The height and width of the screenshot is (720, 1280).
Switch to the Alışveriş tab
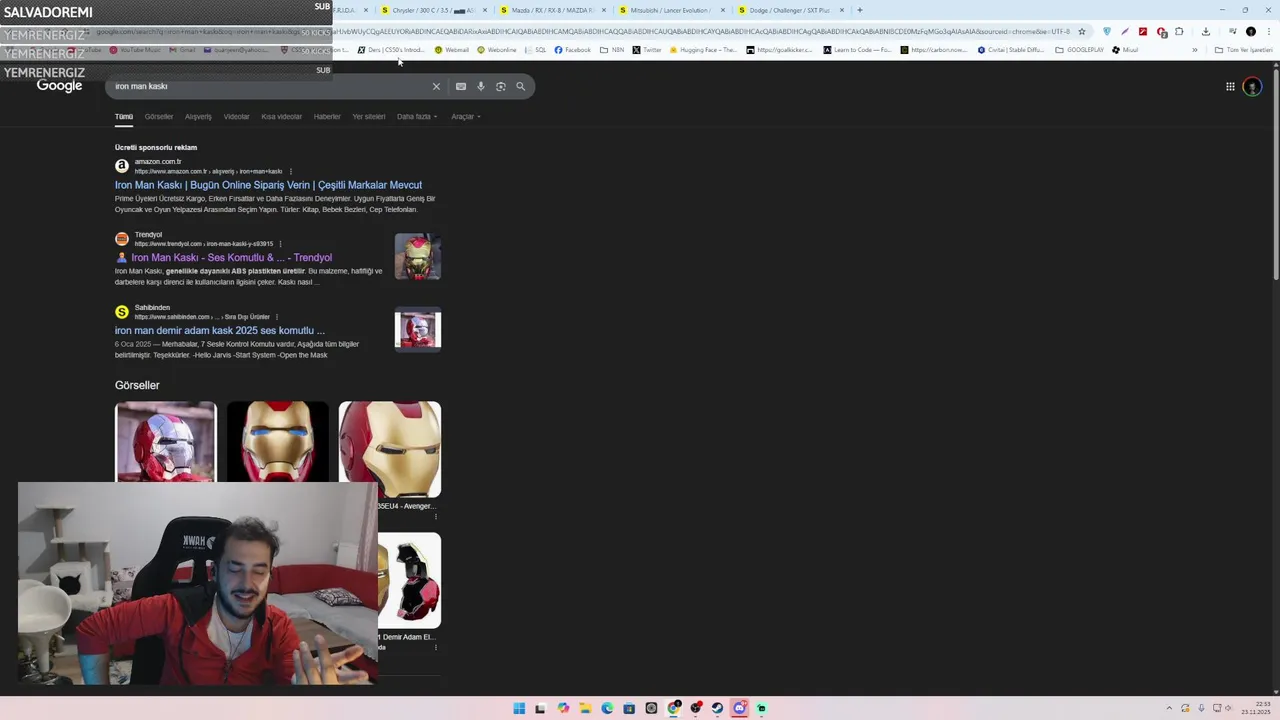(x=198, y=116)
